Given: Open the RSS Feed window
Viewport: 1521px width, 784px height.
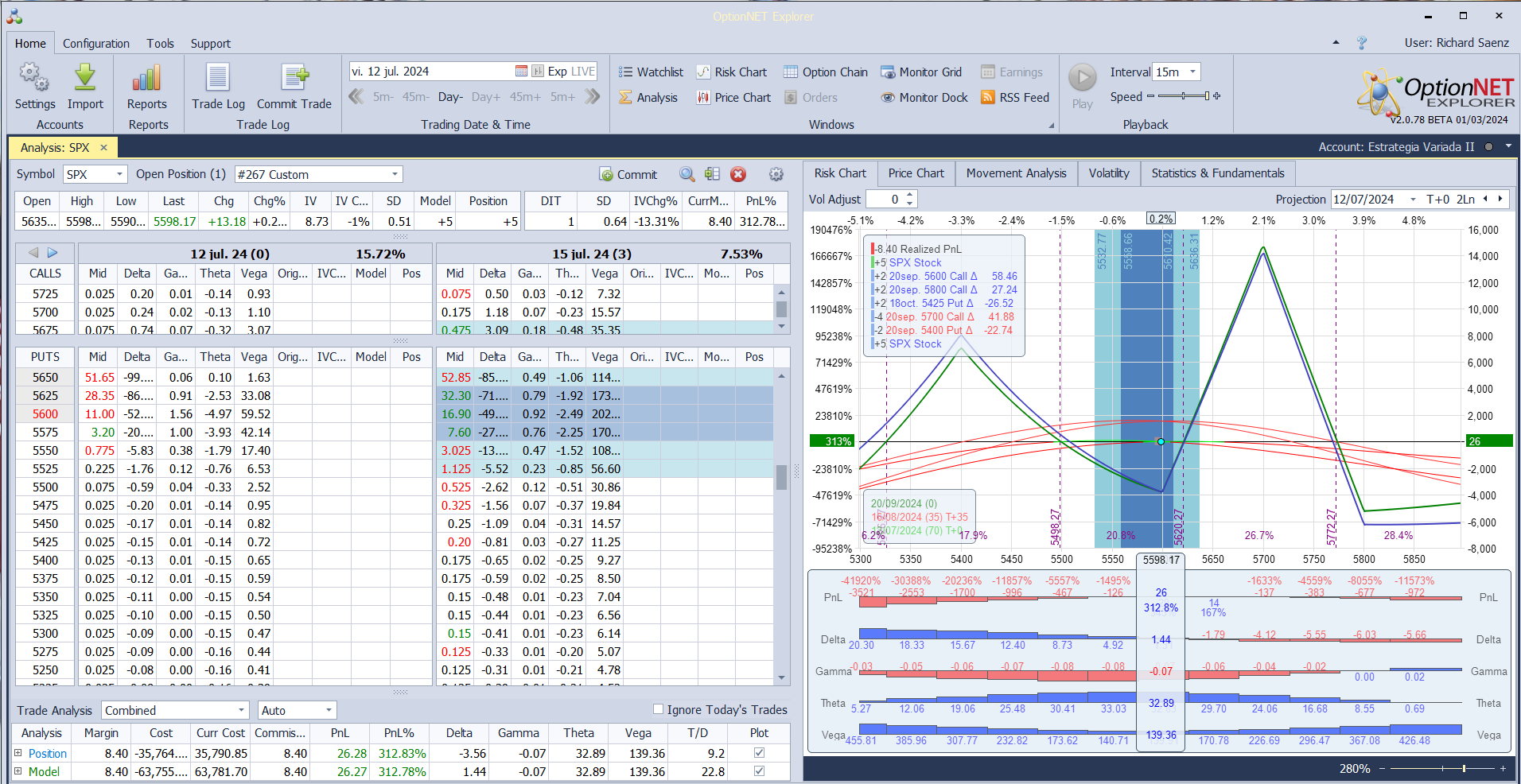Looking at the screenshot, I should (1015, 98).
